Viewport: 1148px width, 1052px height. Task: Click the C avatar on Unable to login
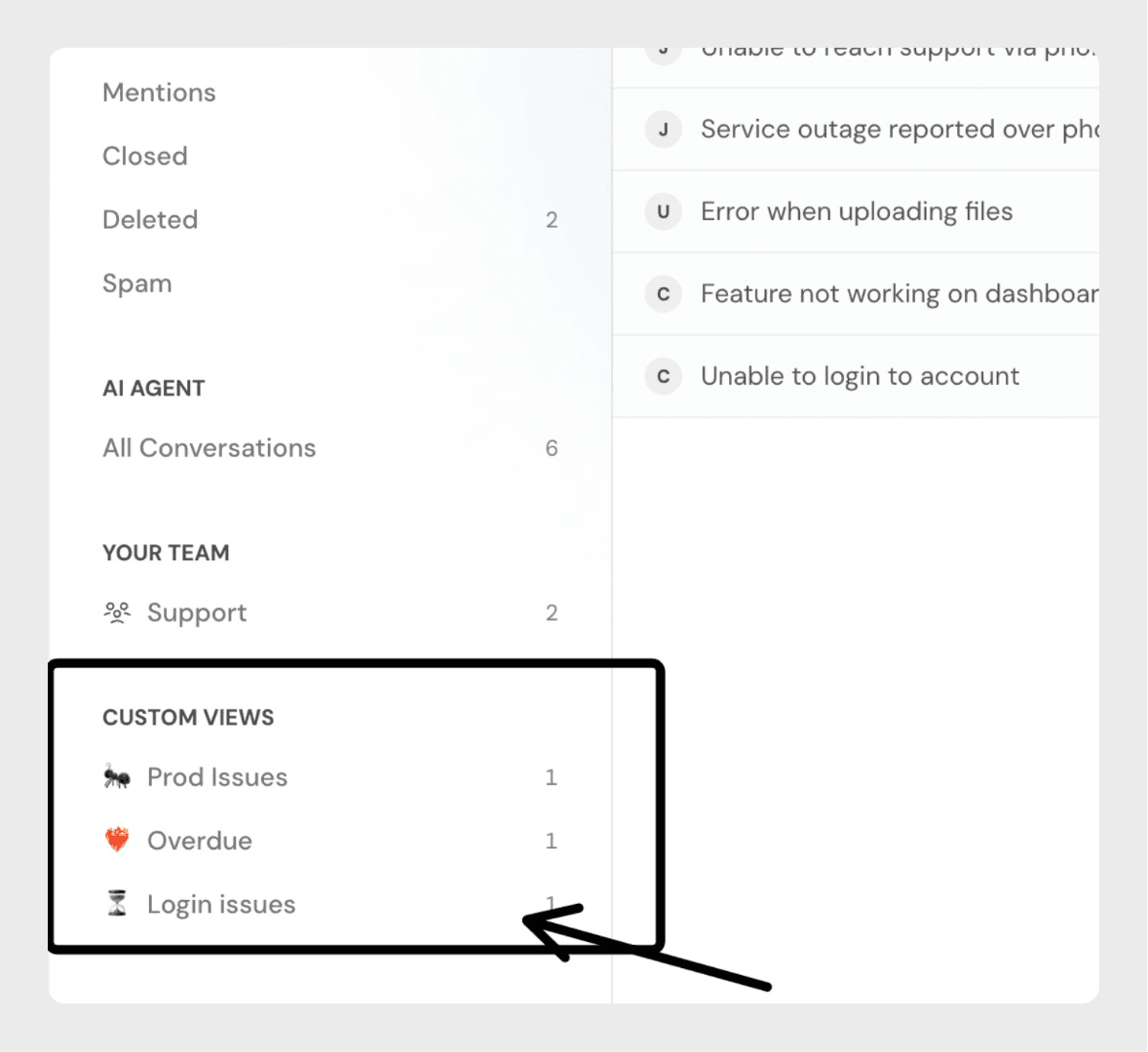pos(664,376)
